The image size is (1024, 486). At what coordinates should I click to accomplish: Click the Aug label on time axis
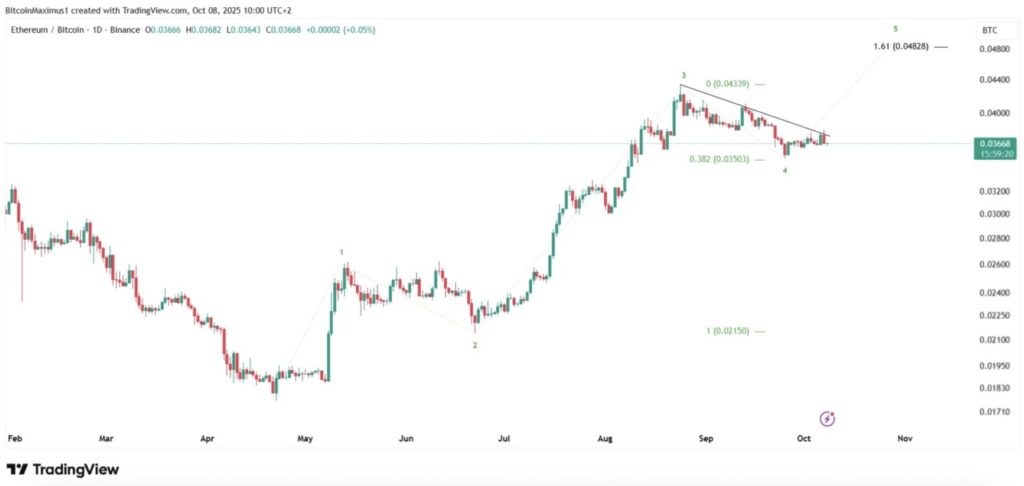(603, 438)
